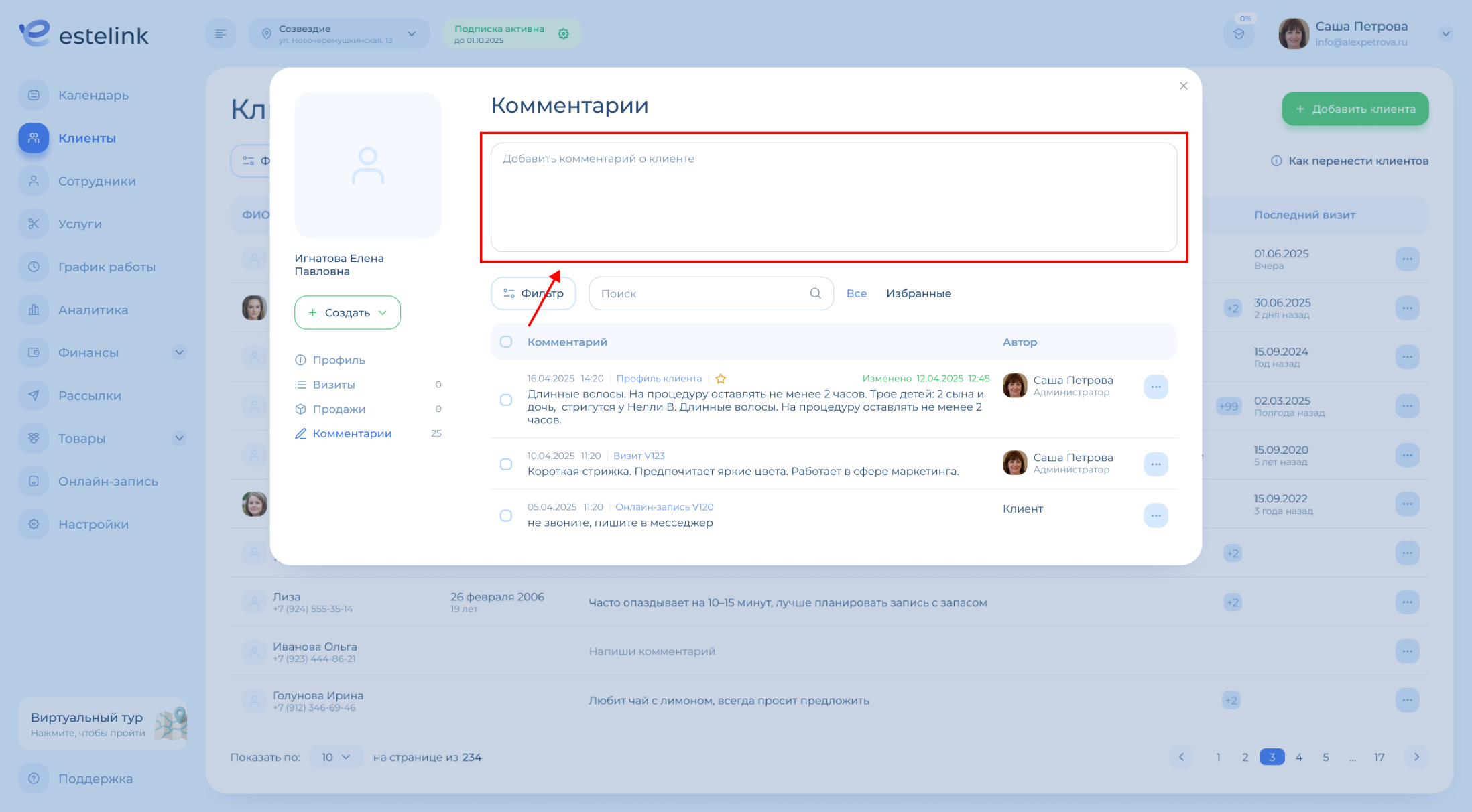
Task: Click the search magnifier icon in comments
Action: (815, 293)
